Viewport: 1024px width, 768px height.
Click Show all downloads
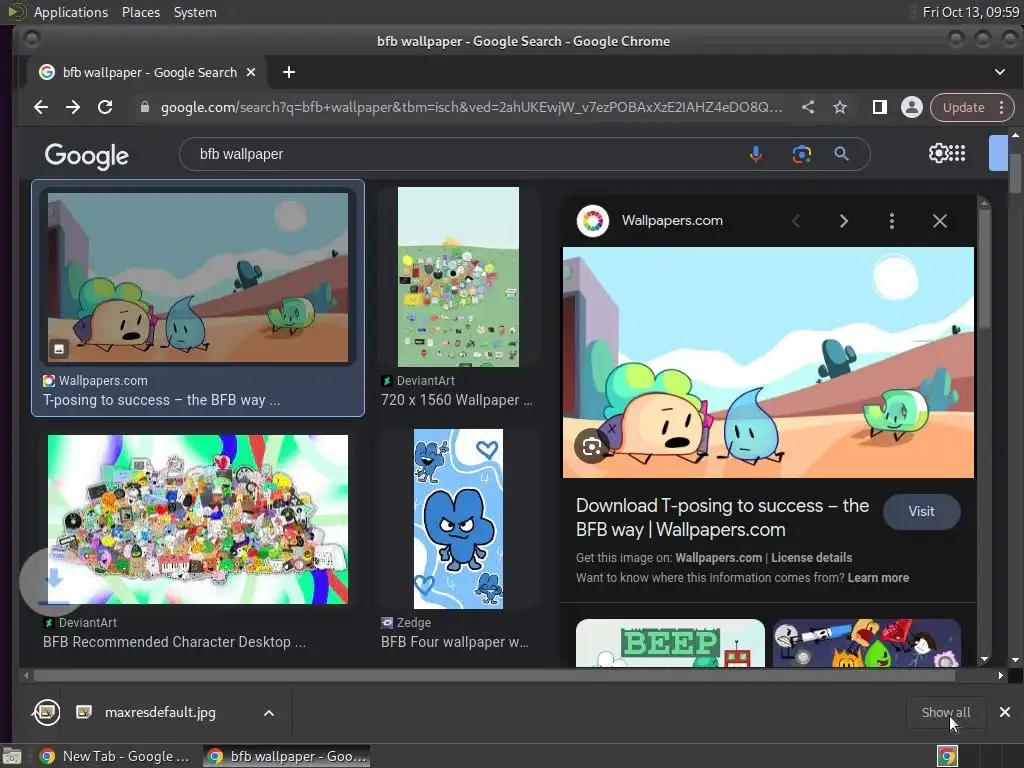tap(945, 712)
